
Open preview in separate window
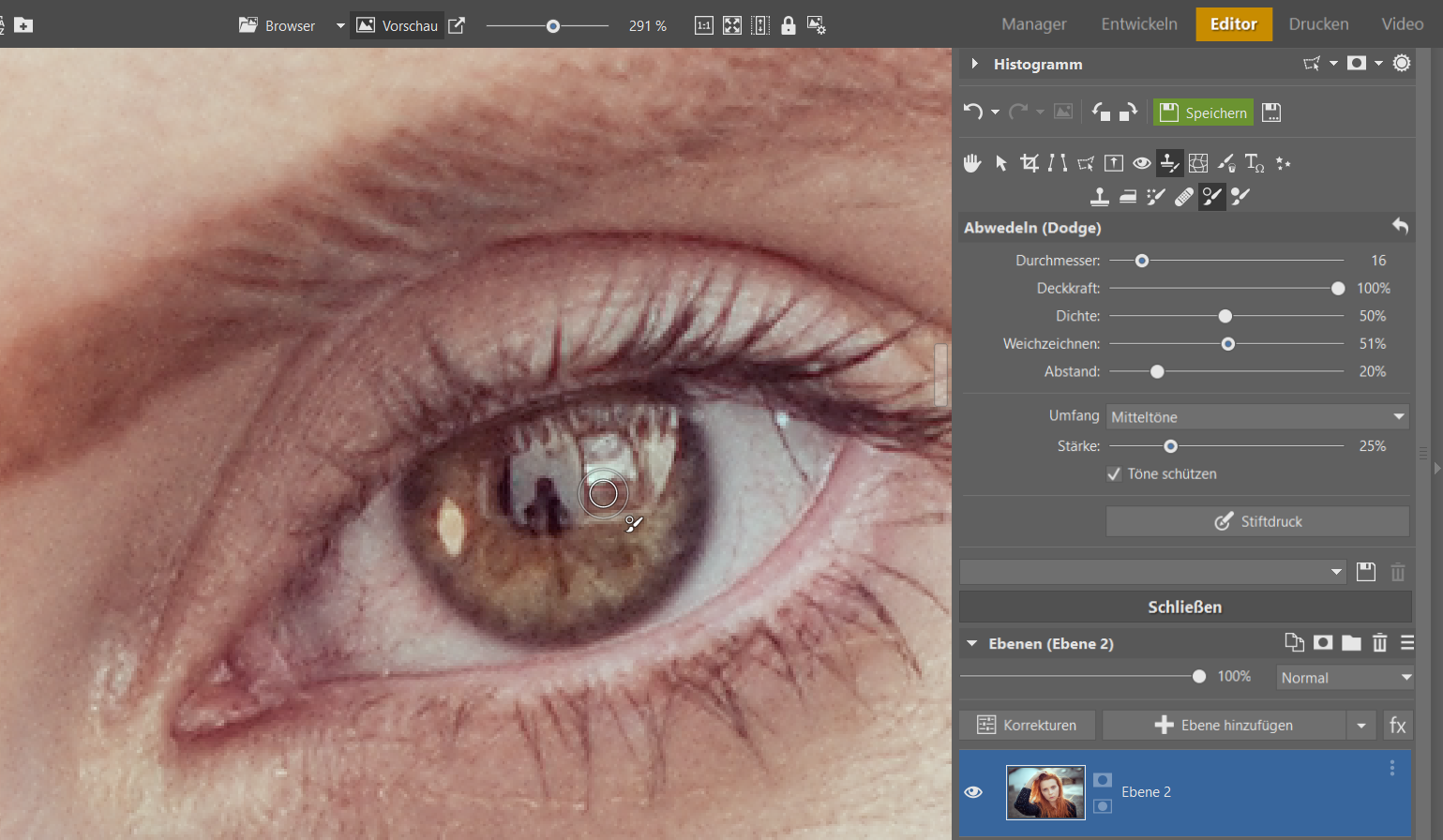pyautogui.click(x=457, y=25)
